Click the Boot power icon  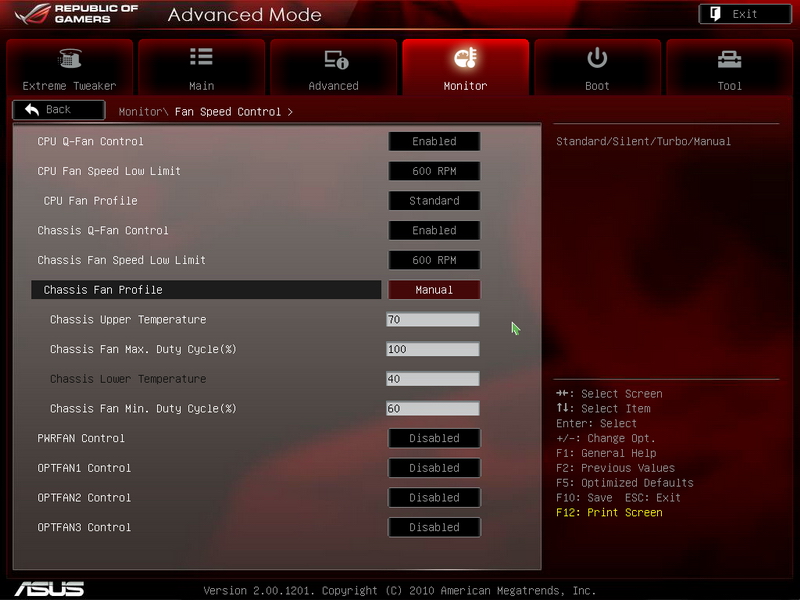pyautogui.click(x=597, y=58)
